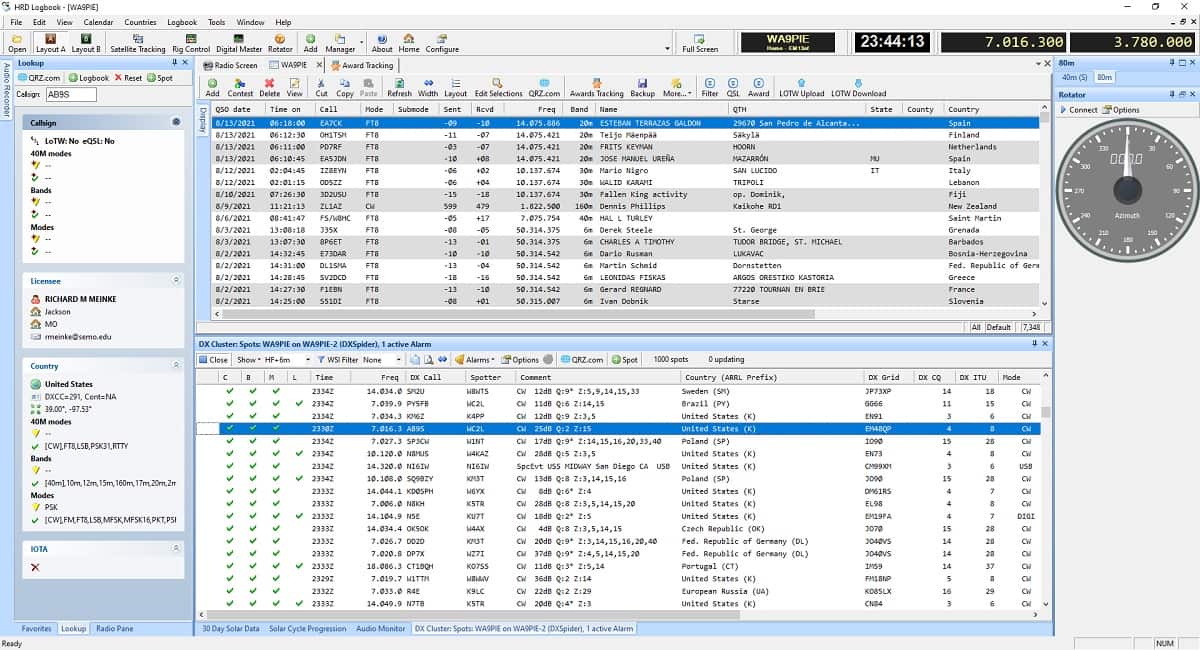This screenshot has width=1200, height=650.
Task: Open Satellite Tracking from the main toolbar
Action: [137, 42]
